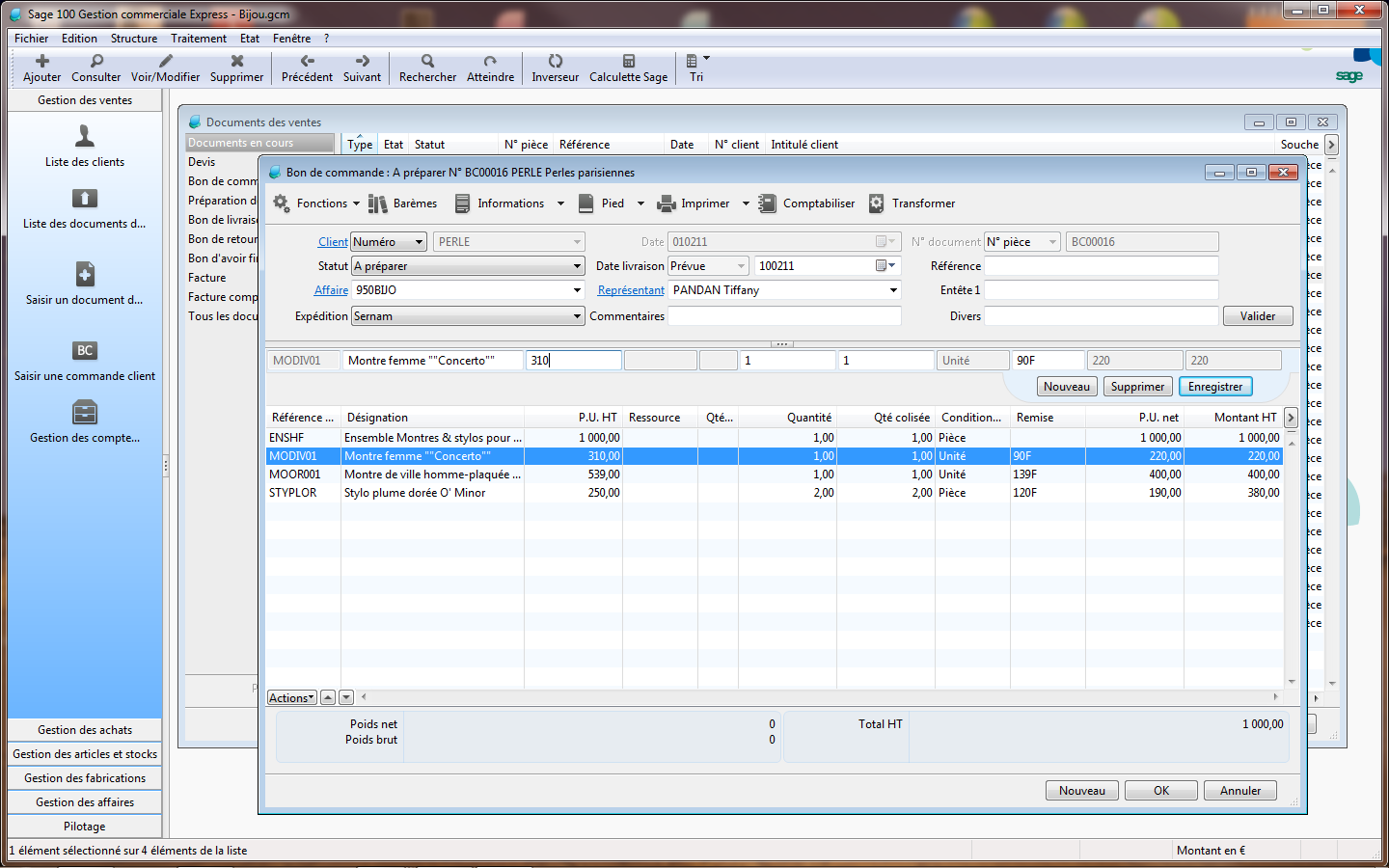
Task: Open Gestion des articles et stocks panel
Action: (85, 754)
